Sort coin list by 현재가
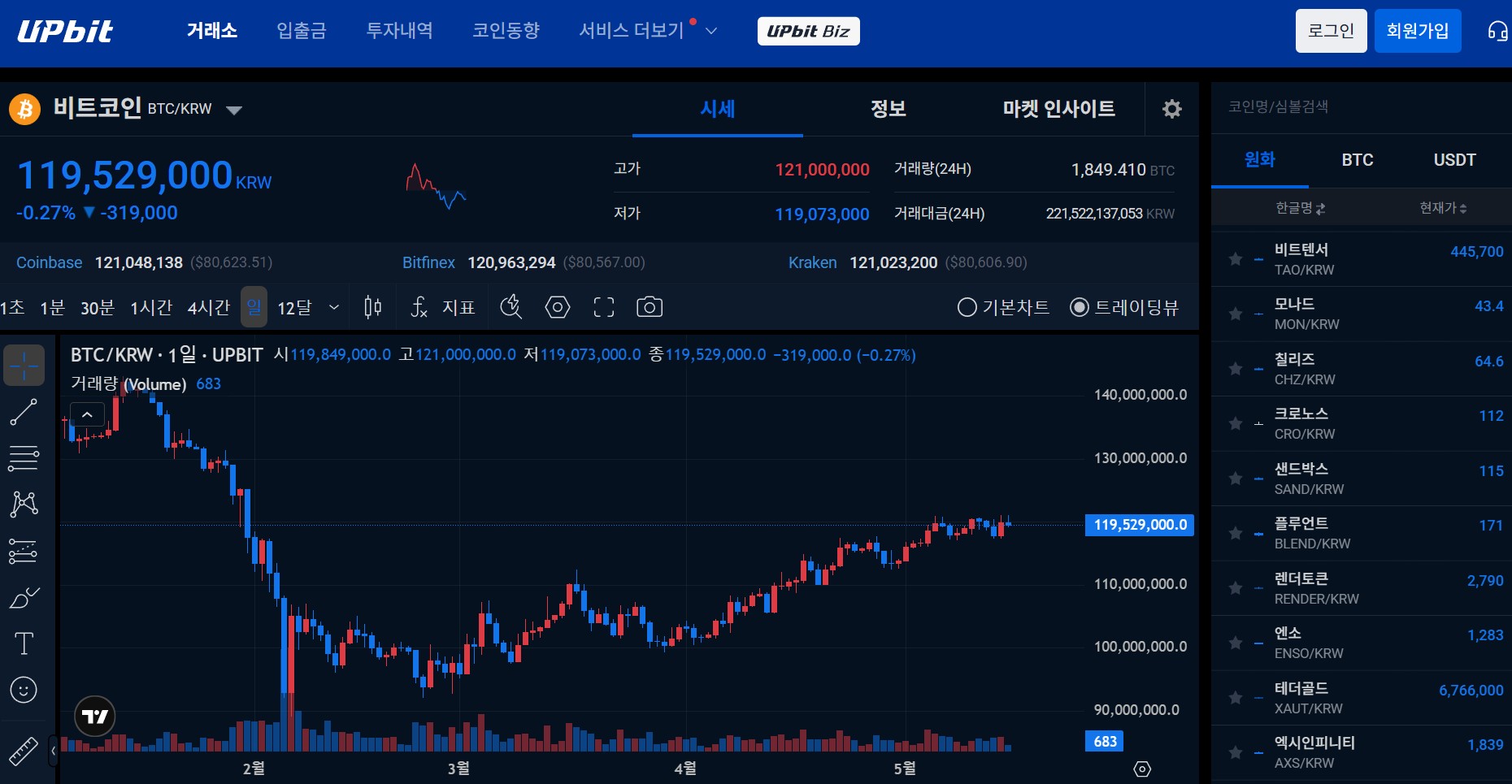 click(1443, 208)
